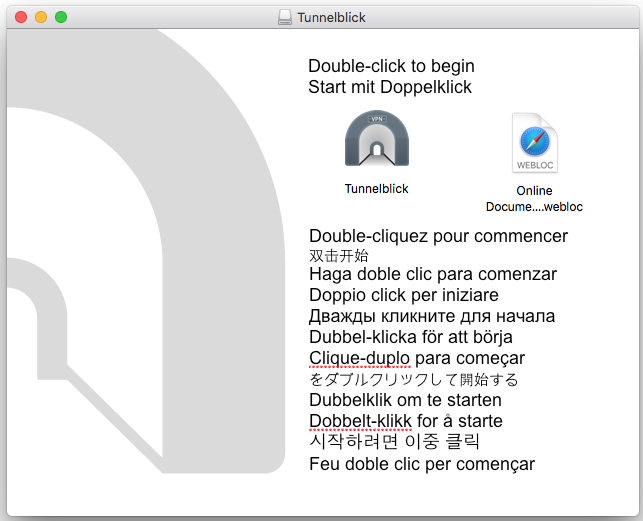Select the Online Documentation webloc file icon
The image size is (643, 521).
[x=535, y=143]
